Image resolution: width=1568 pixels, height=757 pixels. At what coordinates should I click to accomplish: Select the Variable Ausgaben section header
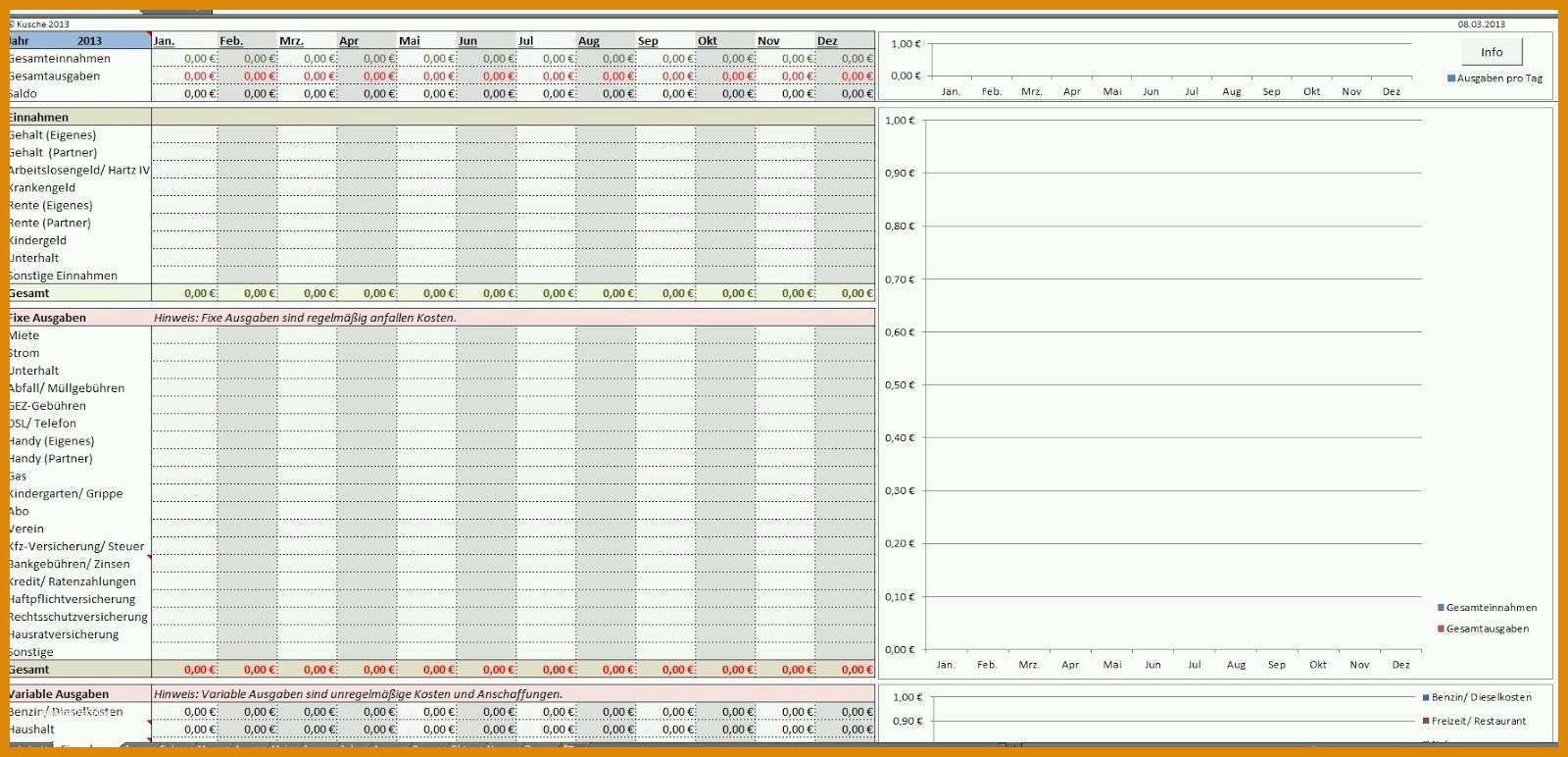tap(59, 694)
